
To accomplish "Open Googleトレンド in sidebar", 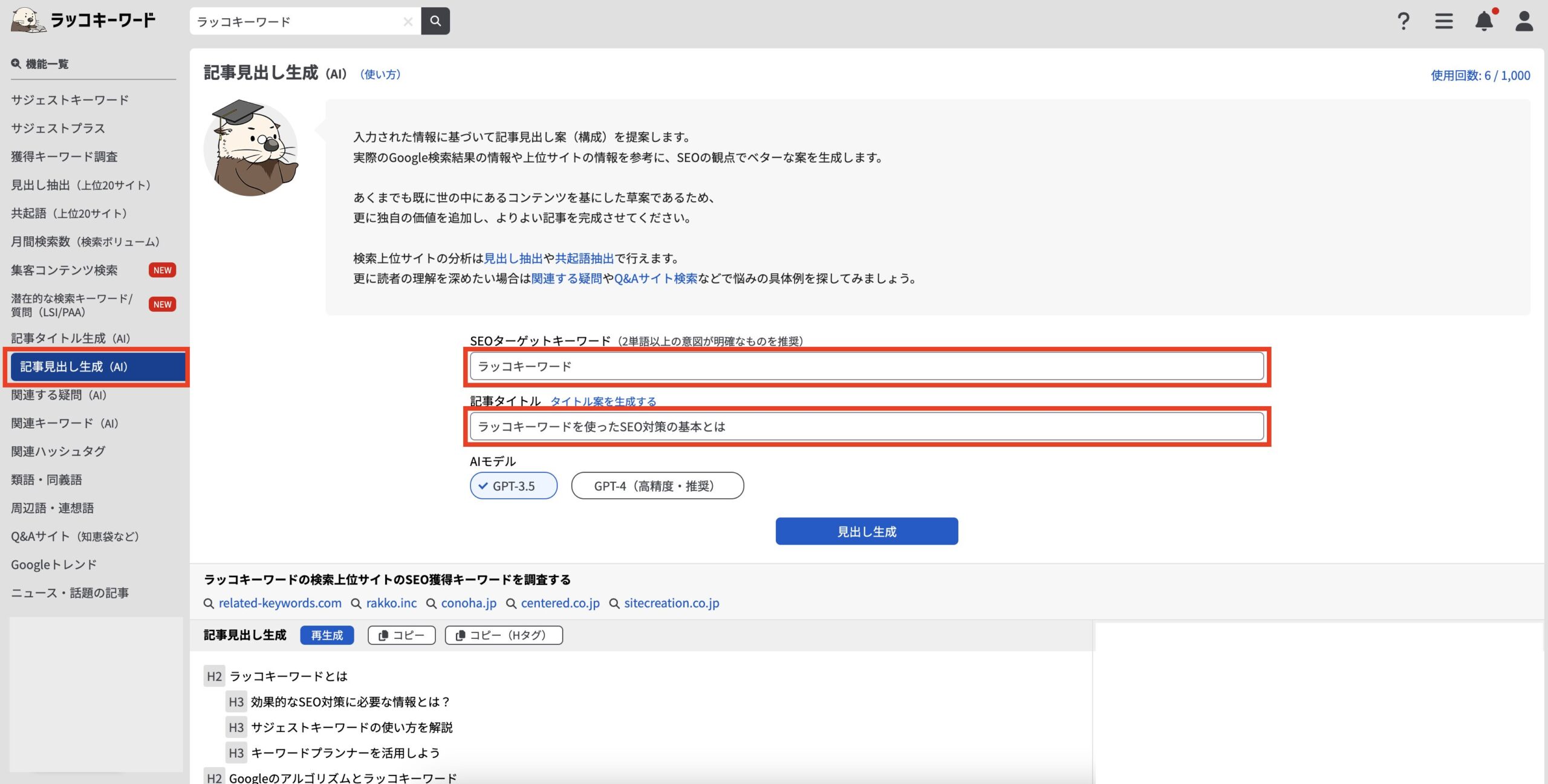I will 54,565.
